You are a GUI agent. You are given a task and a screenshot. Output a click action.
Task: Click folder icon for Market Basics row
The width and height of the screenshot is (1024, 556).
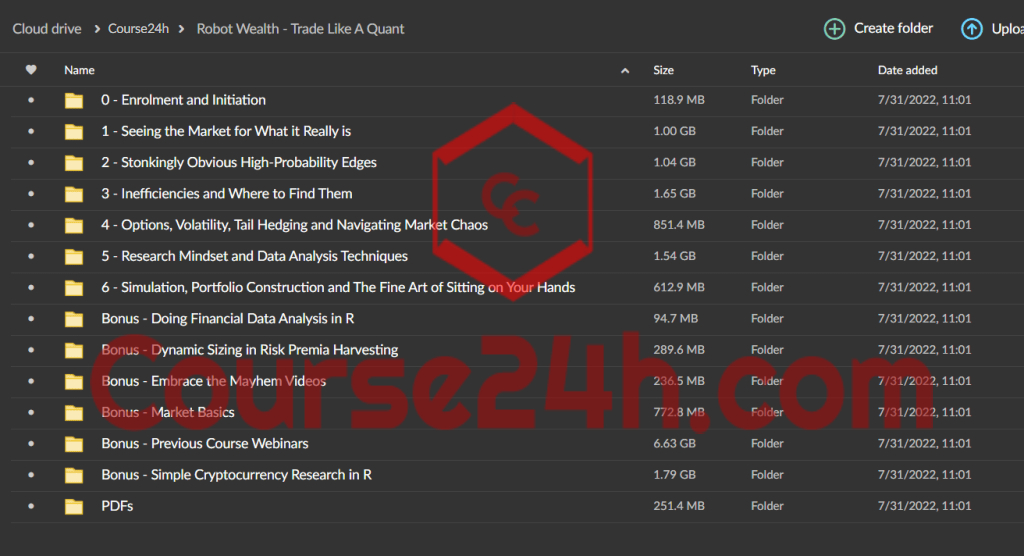point(74,412)
